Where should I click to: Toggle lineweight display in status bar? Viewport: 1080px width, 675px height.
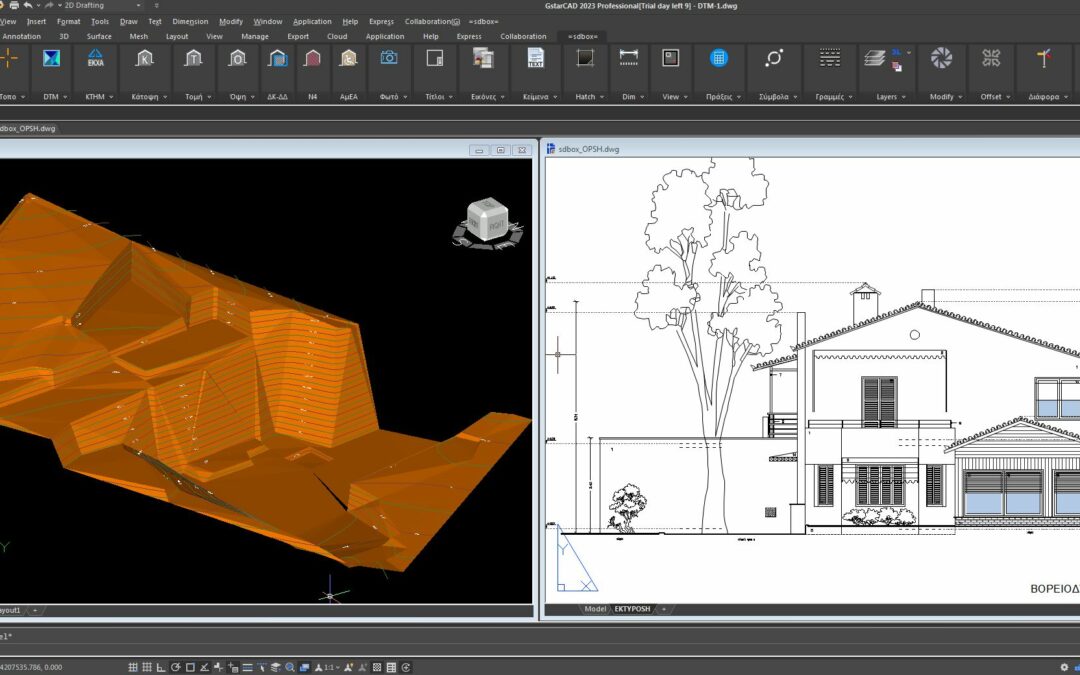[247, 667]
